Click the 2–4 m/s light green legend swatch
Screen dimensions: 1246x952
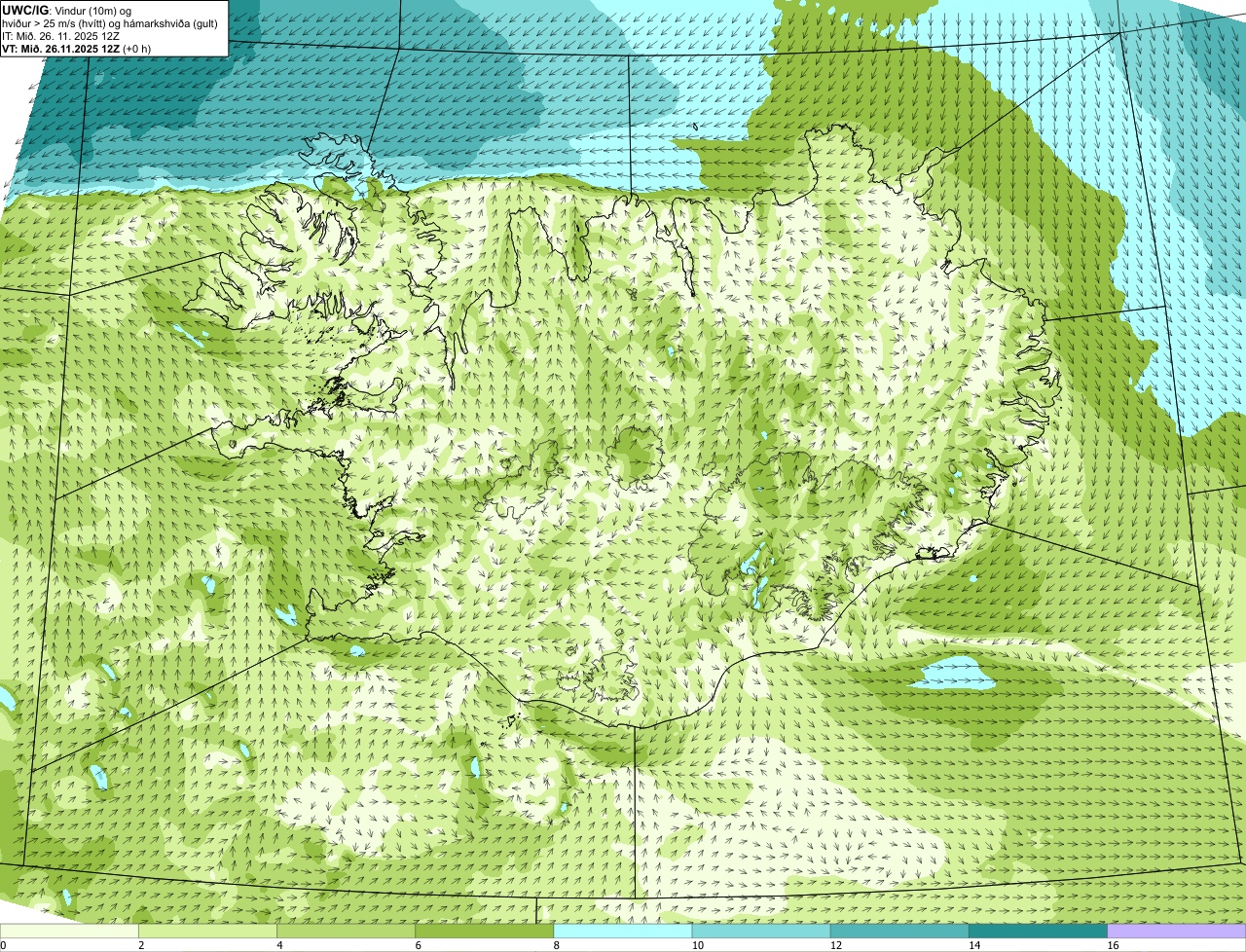point(207,932)
